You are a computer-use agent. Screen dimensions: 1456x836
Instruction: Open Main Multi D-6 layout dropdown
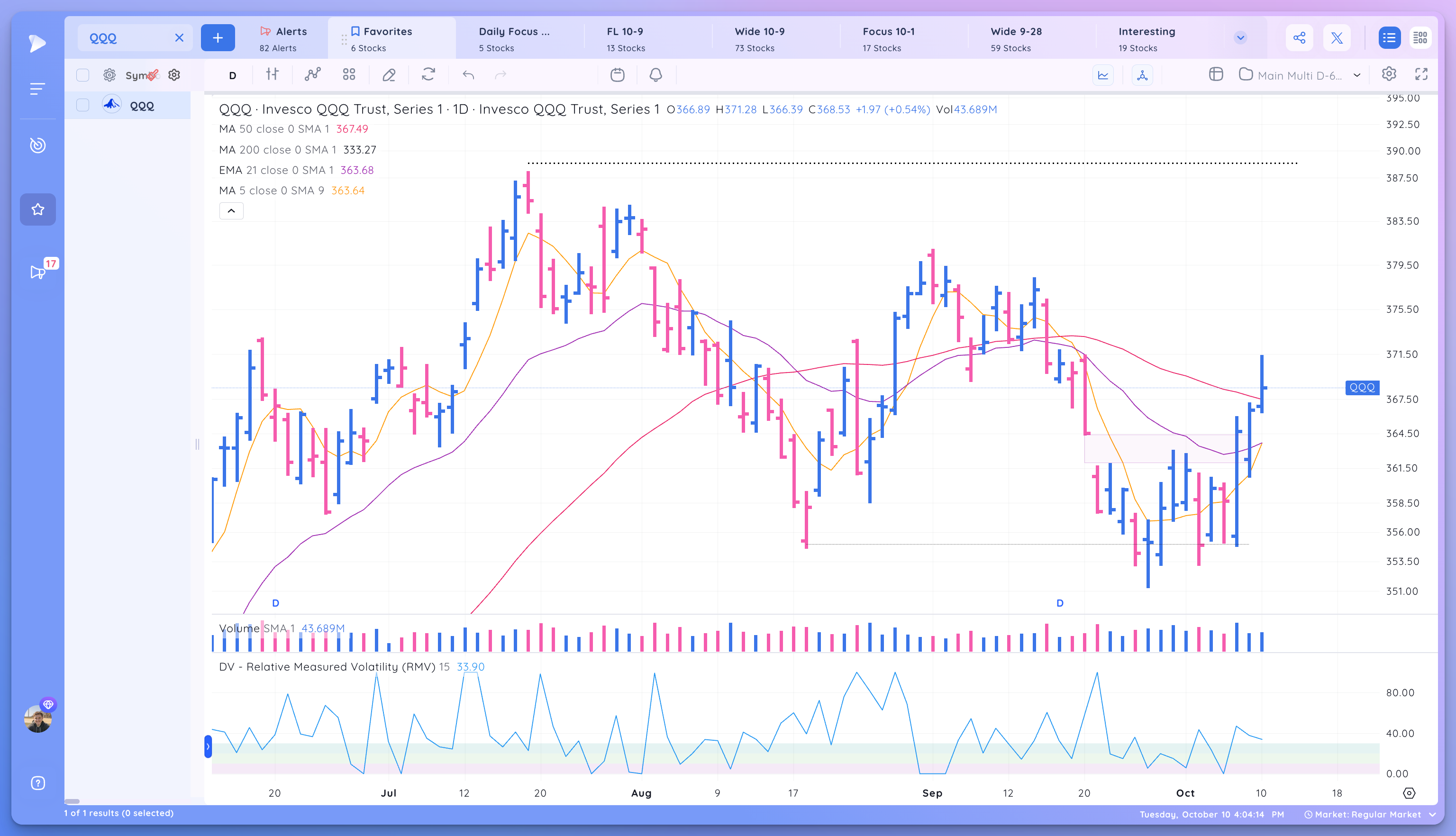pyautogui.click(x=1300, y=75)
